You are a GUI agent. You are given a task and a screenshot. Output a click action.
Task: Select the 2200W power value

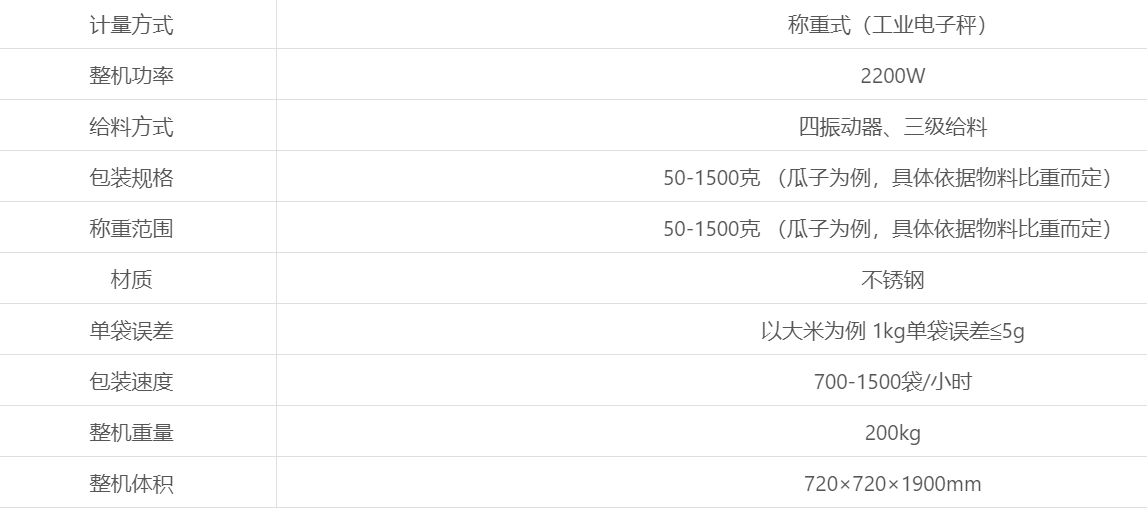(892, 75)
